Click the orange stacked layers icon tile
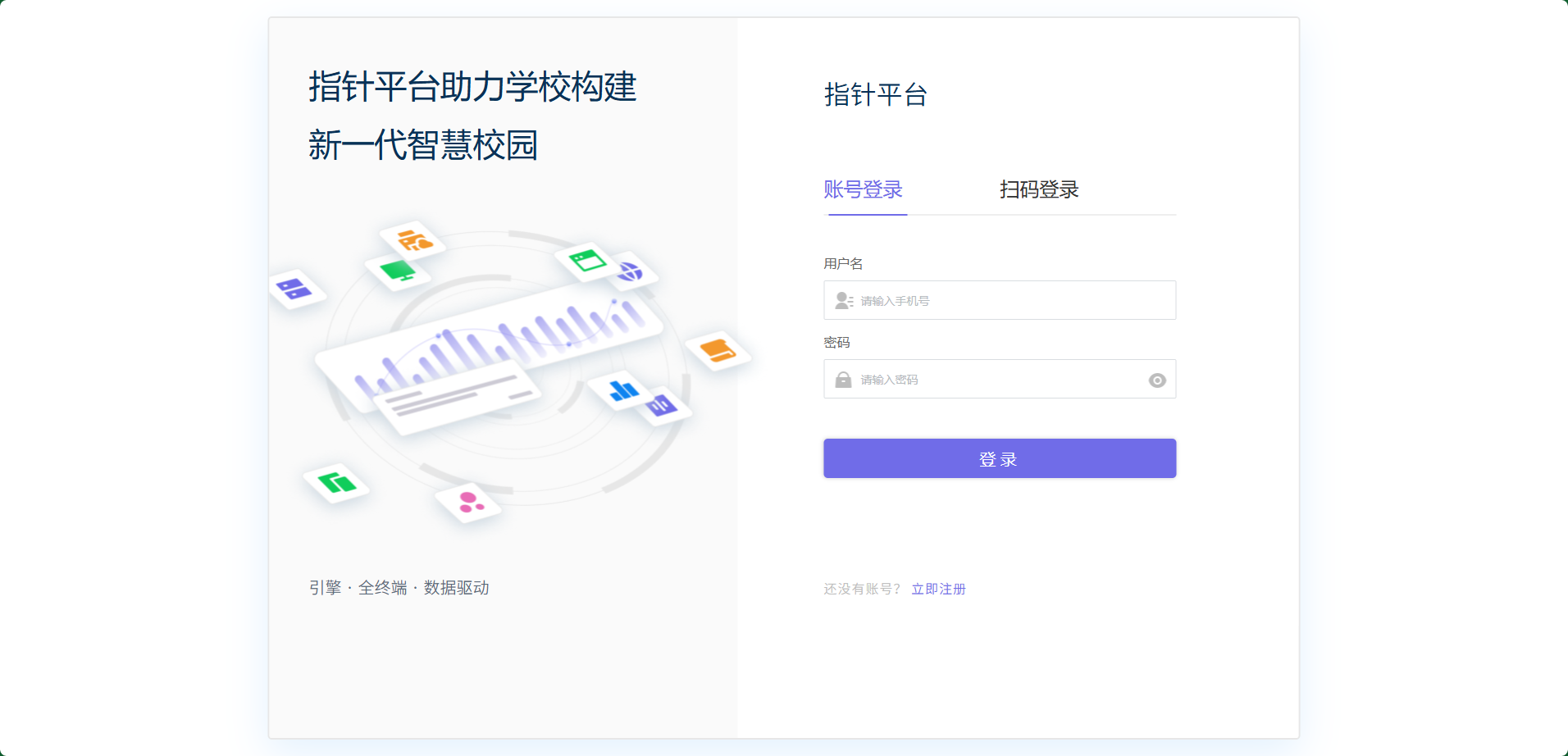The width and height of the screenshot is (1568, 756). [x=718, y=350]
